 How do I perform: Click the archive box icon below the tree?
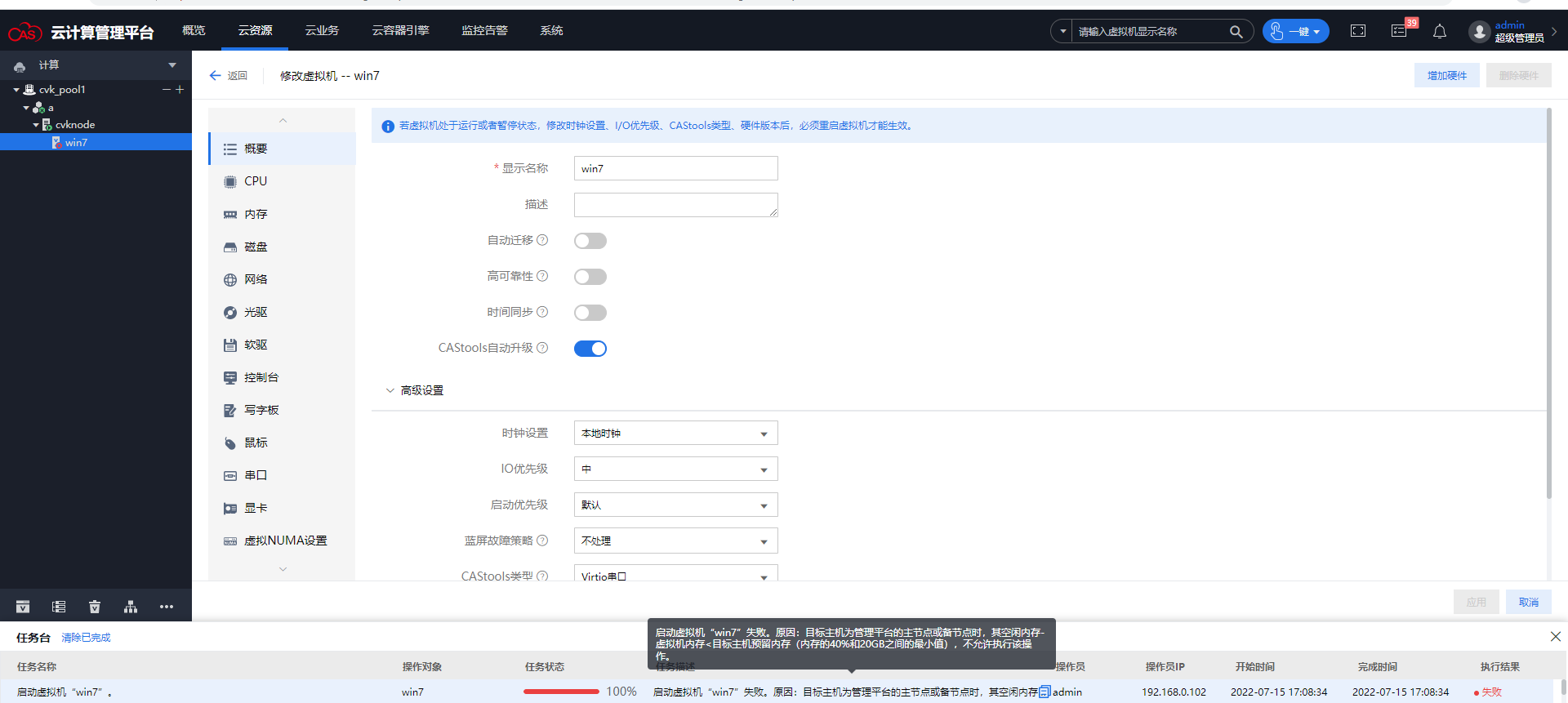point(23,607)
